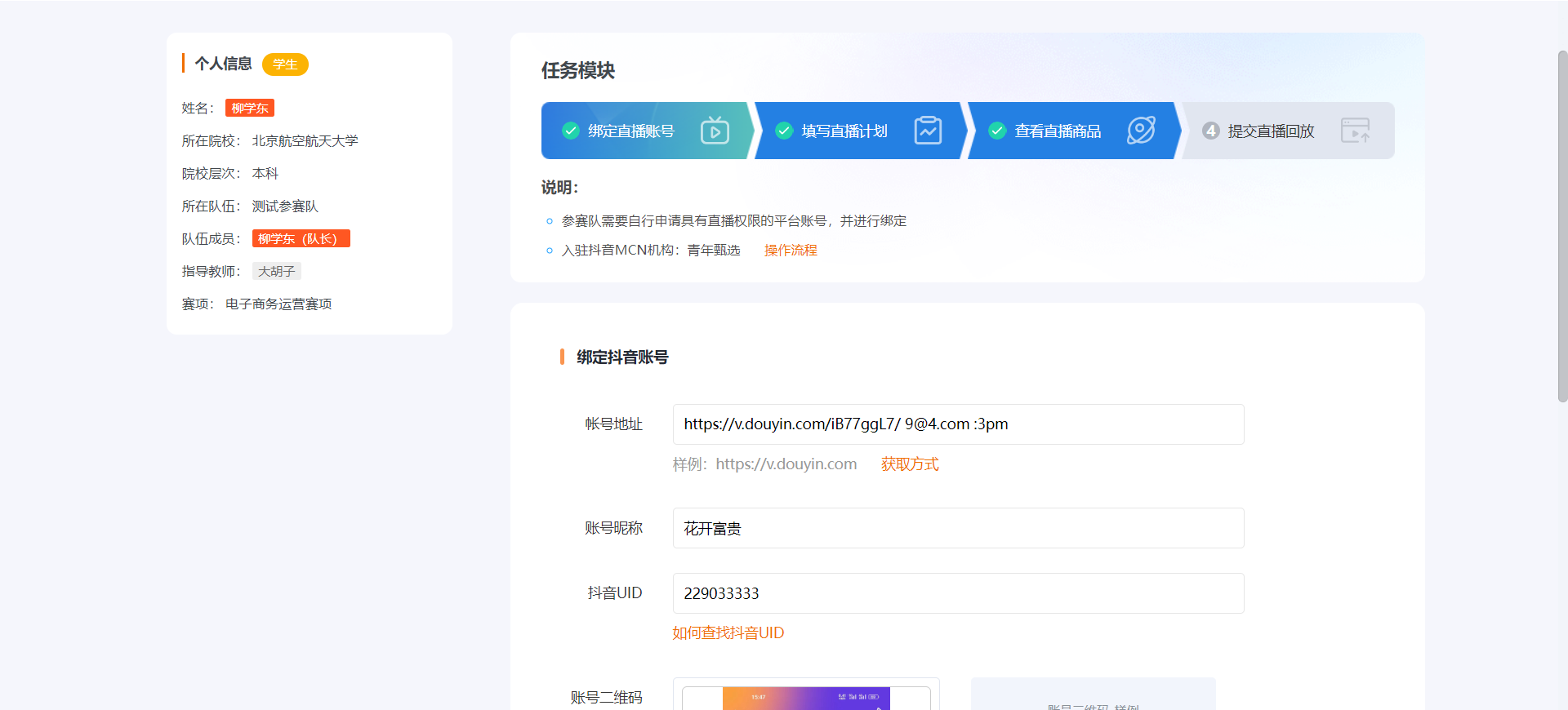This screenshot has height=710, width=1568.
Task: Click the 大胡子 instructor tag
Action: point(277,271)
